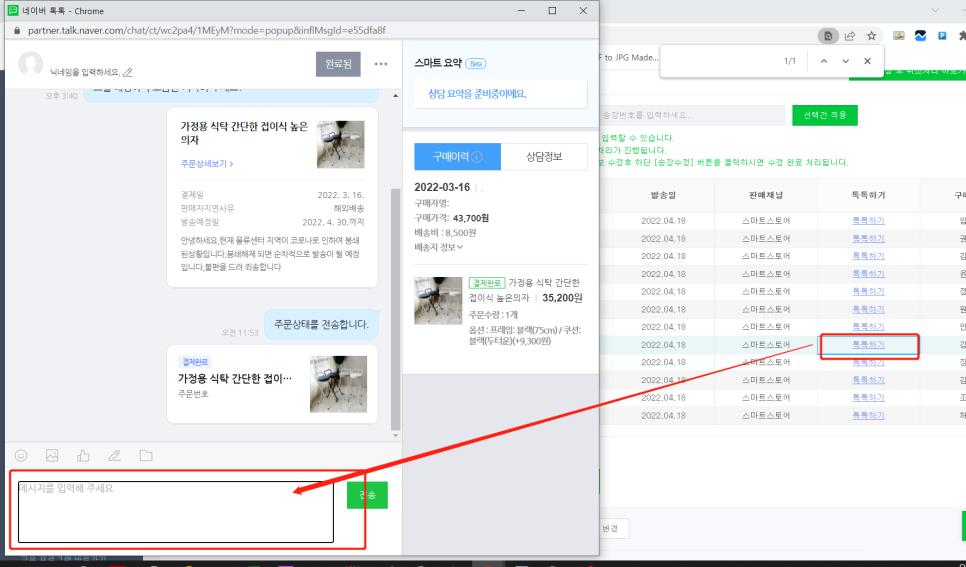This screenshot has height=567, width=966.
Task: Click the partner.talk.naver.com URL bar
Action: coord(206,30)
